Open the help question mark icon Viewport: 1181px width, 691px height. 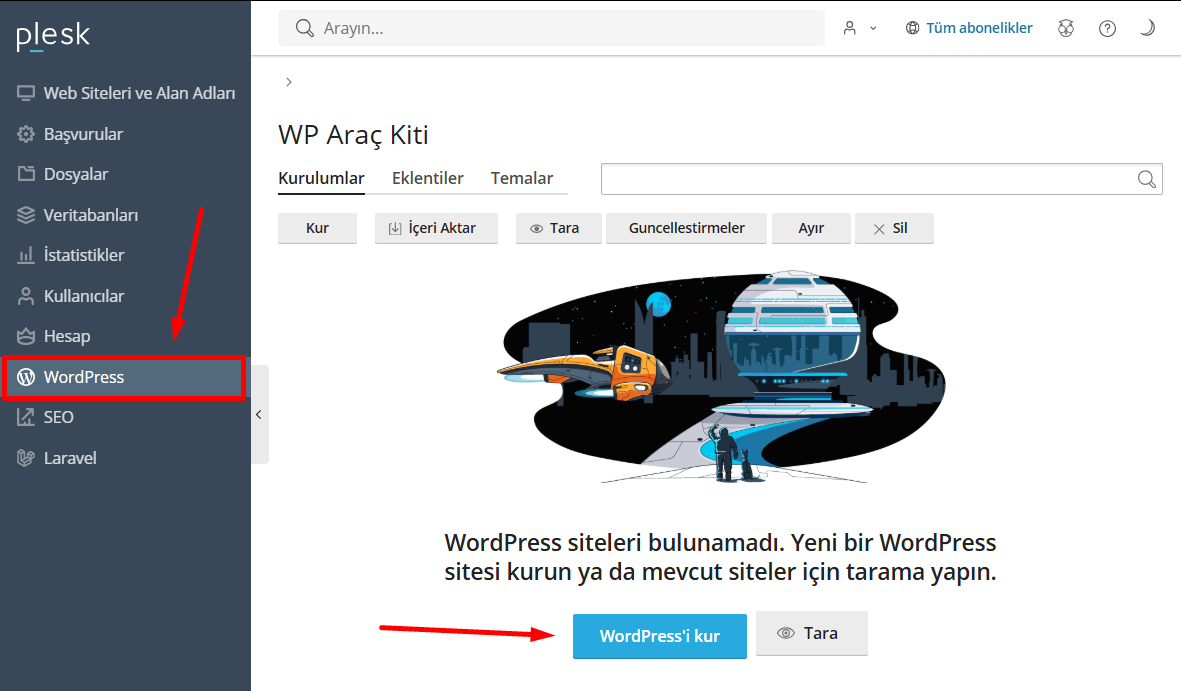1107,29
